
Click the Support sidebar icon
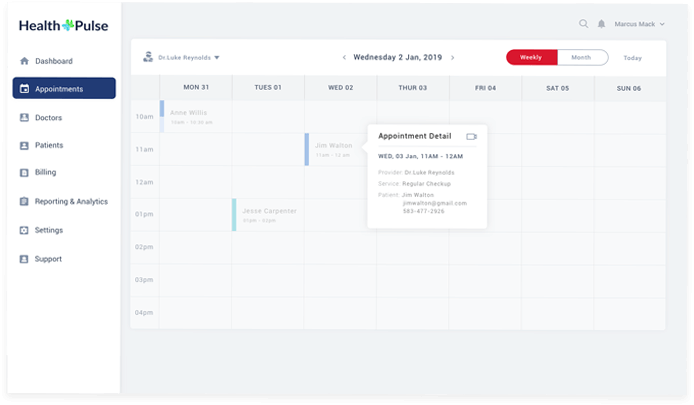[x=24, y=259]
